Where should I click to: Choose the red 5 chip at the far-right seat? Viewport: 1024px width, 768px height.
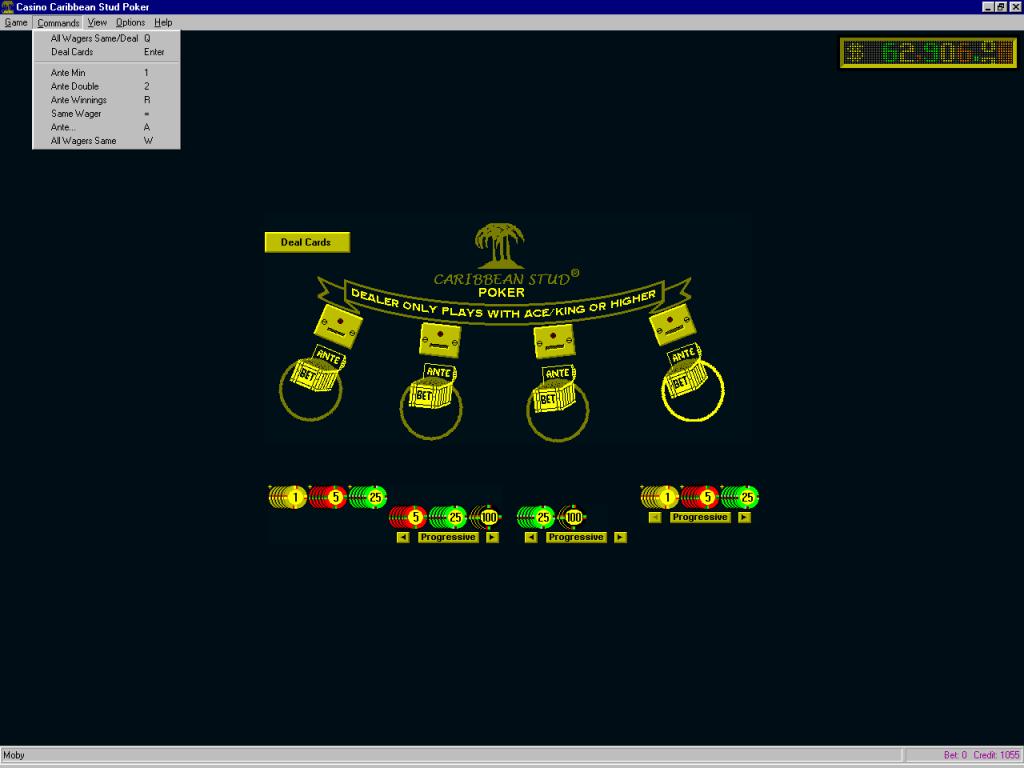(x=699, y=497)
